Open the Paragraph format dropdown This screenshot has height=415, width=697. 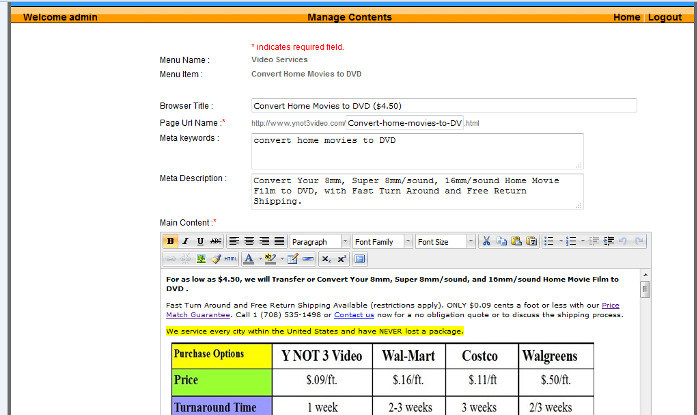(x=319, y=241)
